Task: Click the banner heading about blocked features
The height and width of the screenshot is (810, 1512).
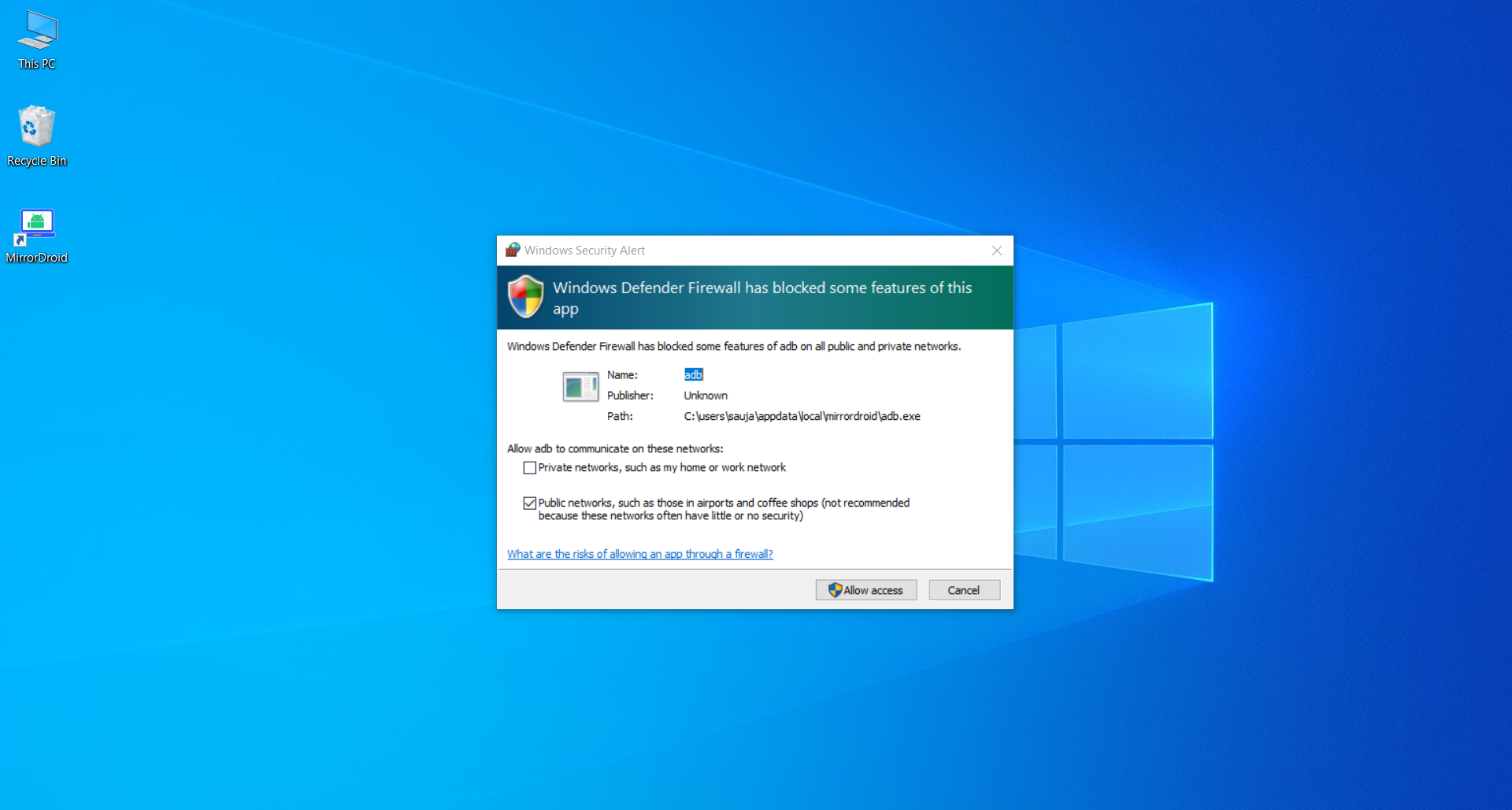Action: pyautogui.click(x=762, y=298)
